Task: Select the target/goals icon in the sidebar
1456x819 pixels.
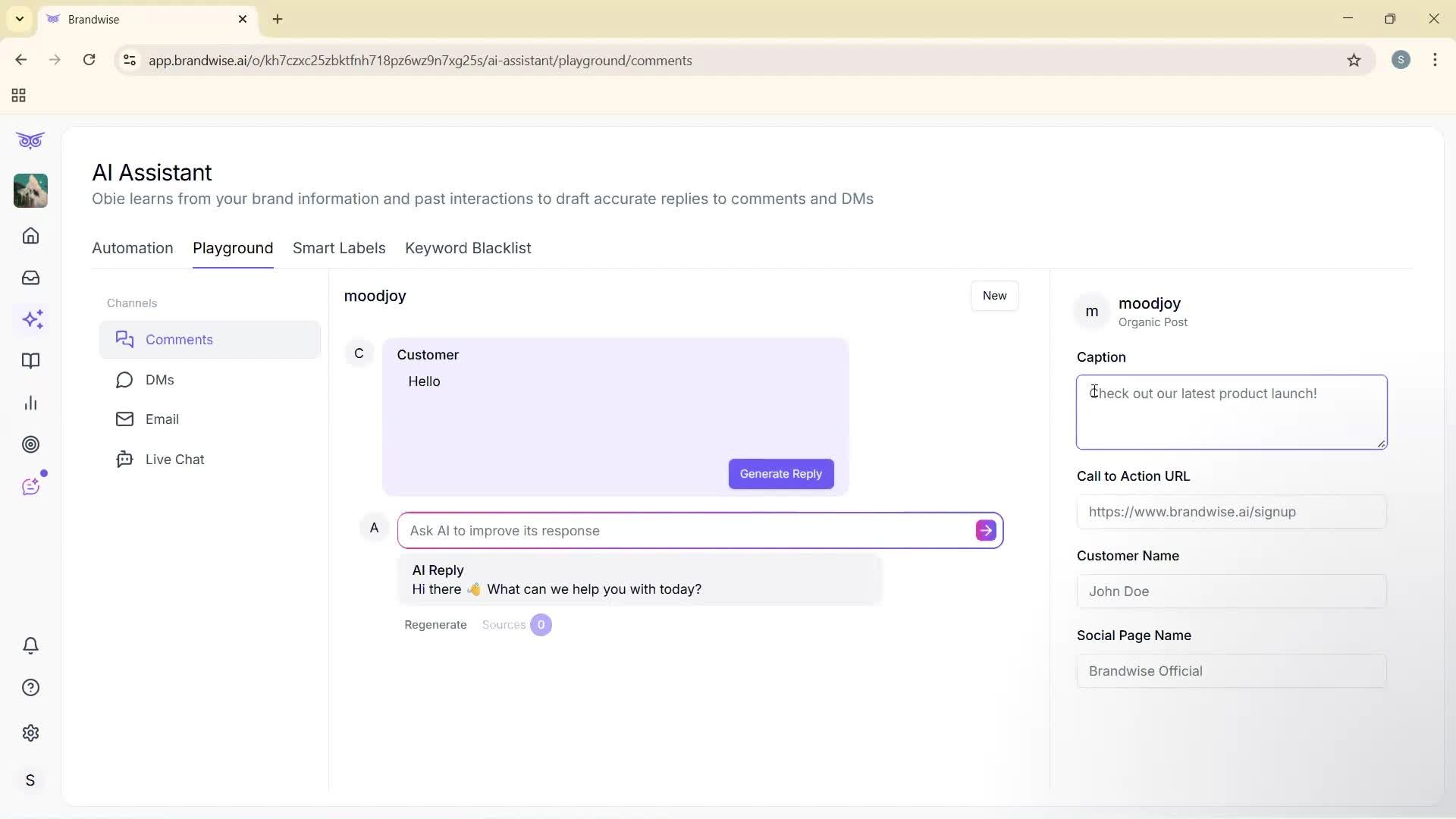Action: tap(30, 444)
